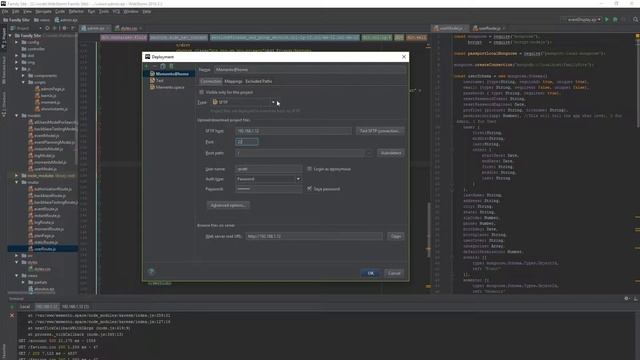The image size is (640, 360).
Task: Open the Navigate menu
Action: [43, 11]
